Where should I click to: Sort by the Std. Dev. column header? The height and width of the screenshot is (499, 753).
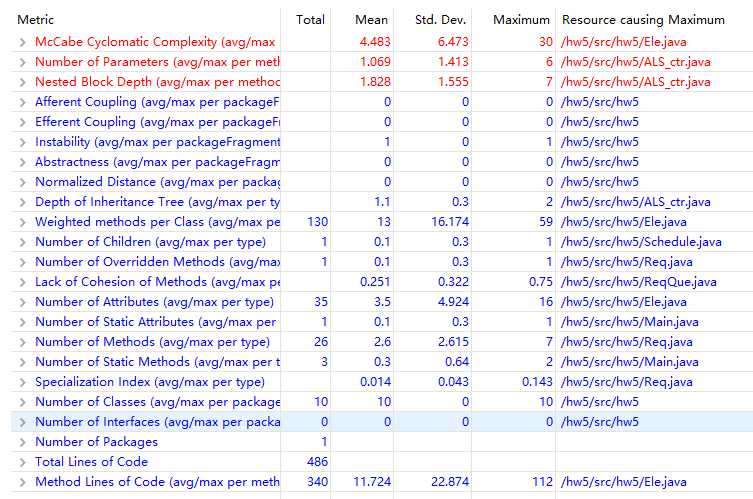pyautogui.click(x=440, y=20)
